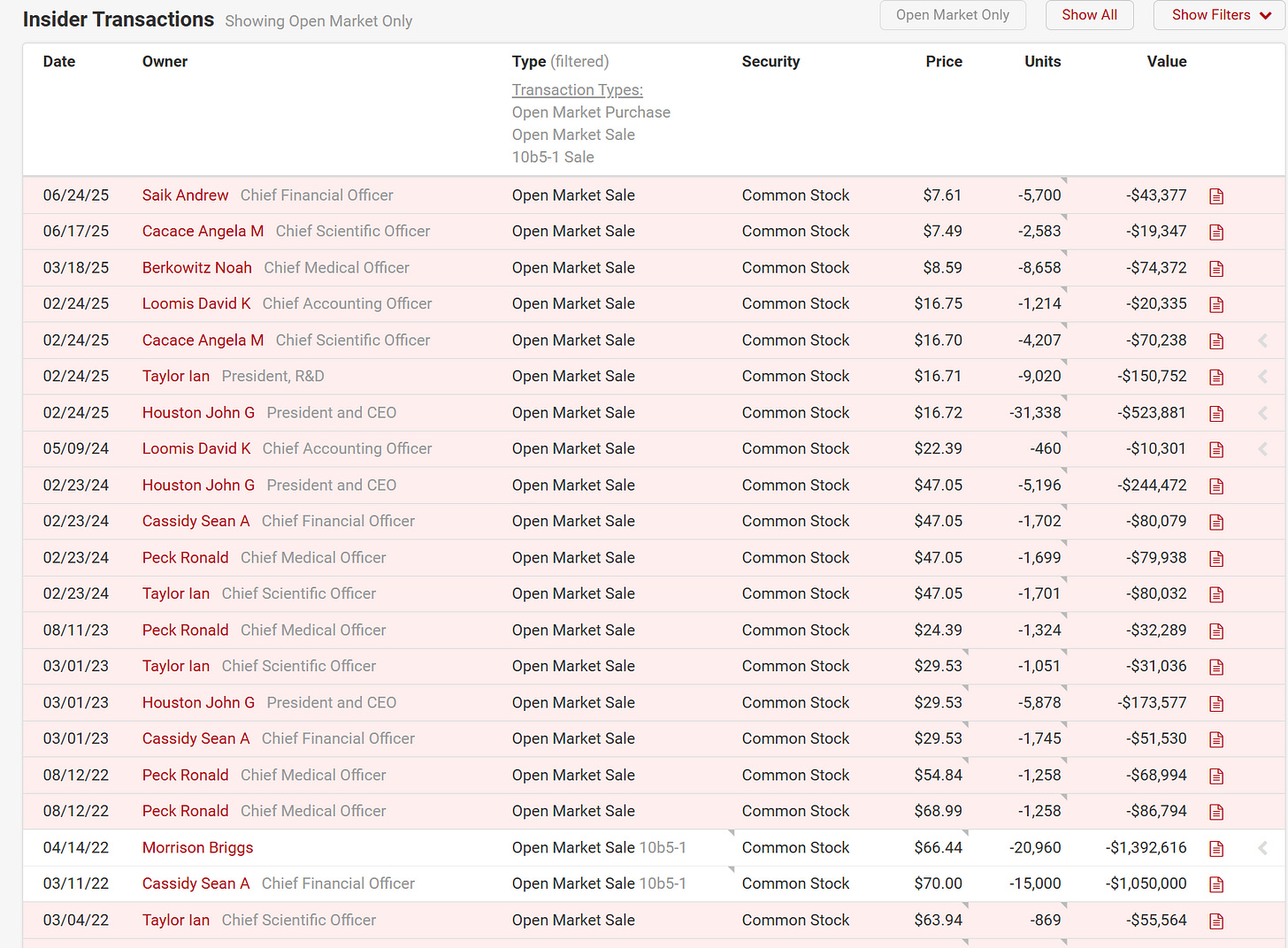Open filing document for Cassidy Sean 03/01/23 sale
Screen dimensions: 1288x948
(1216, 740)
